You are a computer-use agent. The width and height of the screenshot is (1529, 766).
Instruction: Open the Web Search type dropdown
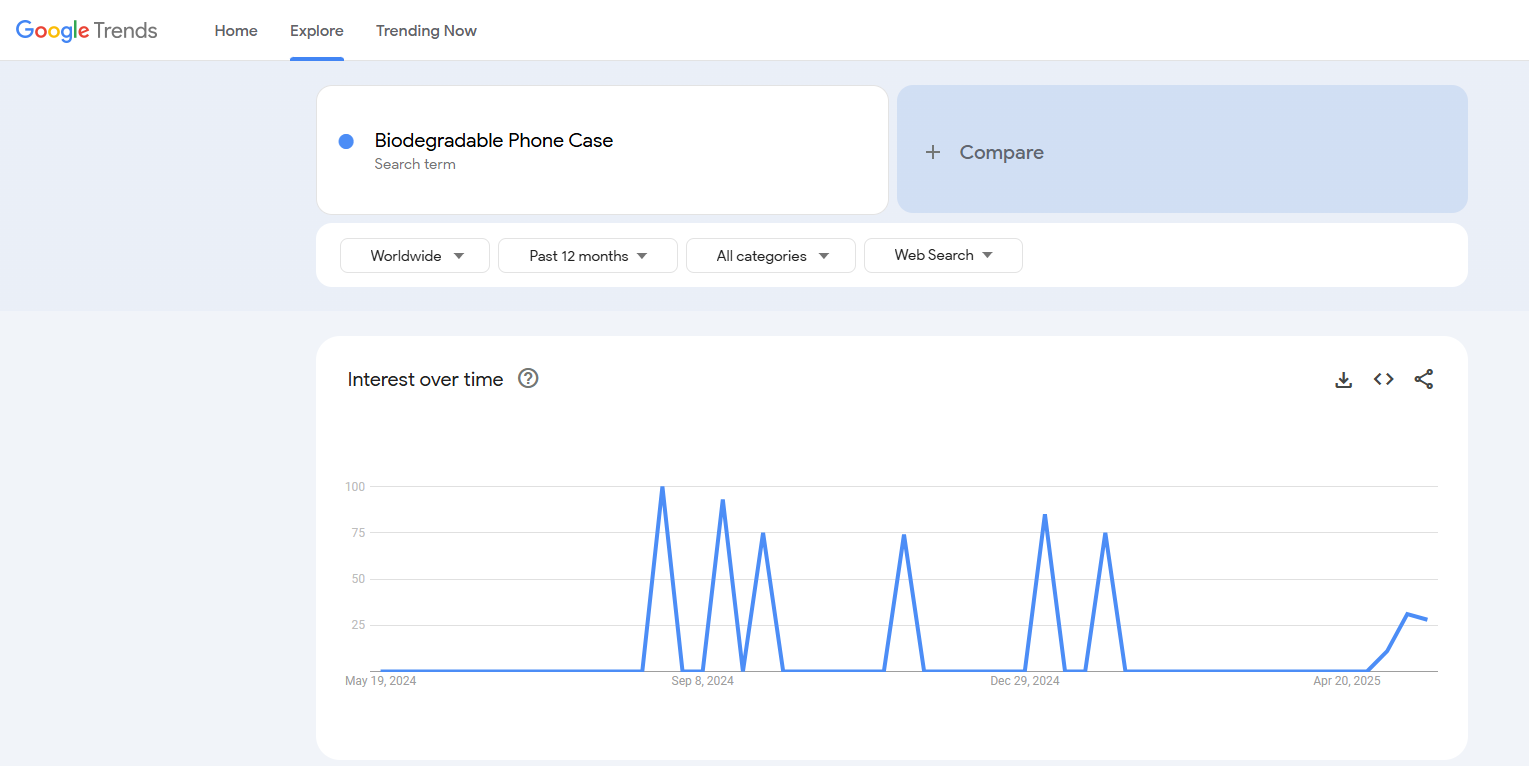tap(943, 255)
